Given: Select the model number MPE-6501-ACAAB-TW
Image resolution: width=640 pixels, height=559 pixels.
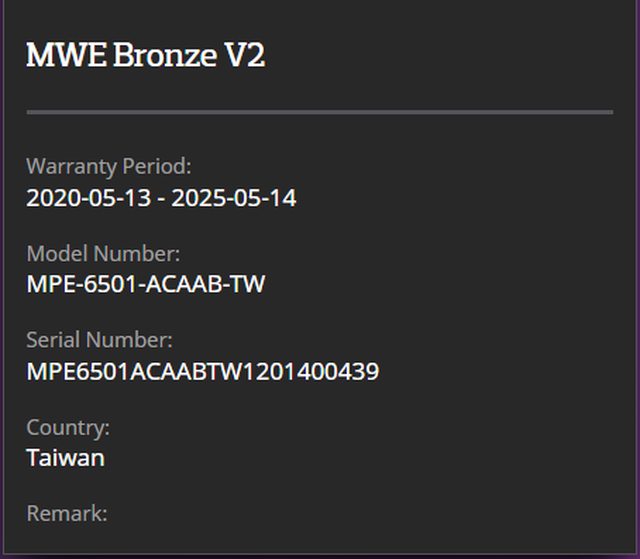Looking at the screenshot, I should (145, 285).
